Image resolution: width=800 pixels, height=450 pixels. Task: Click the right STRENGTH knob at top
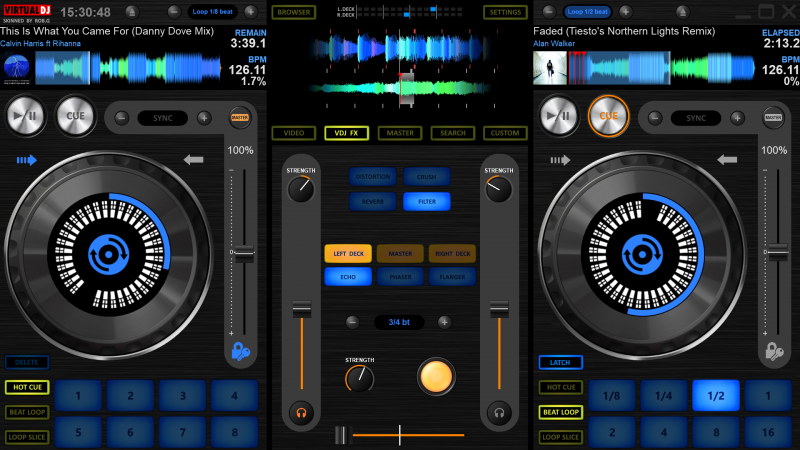pyautogui.click(x=498, y=189)
